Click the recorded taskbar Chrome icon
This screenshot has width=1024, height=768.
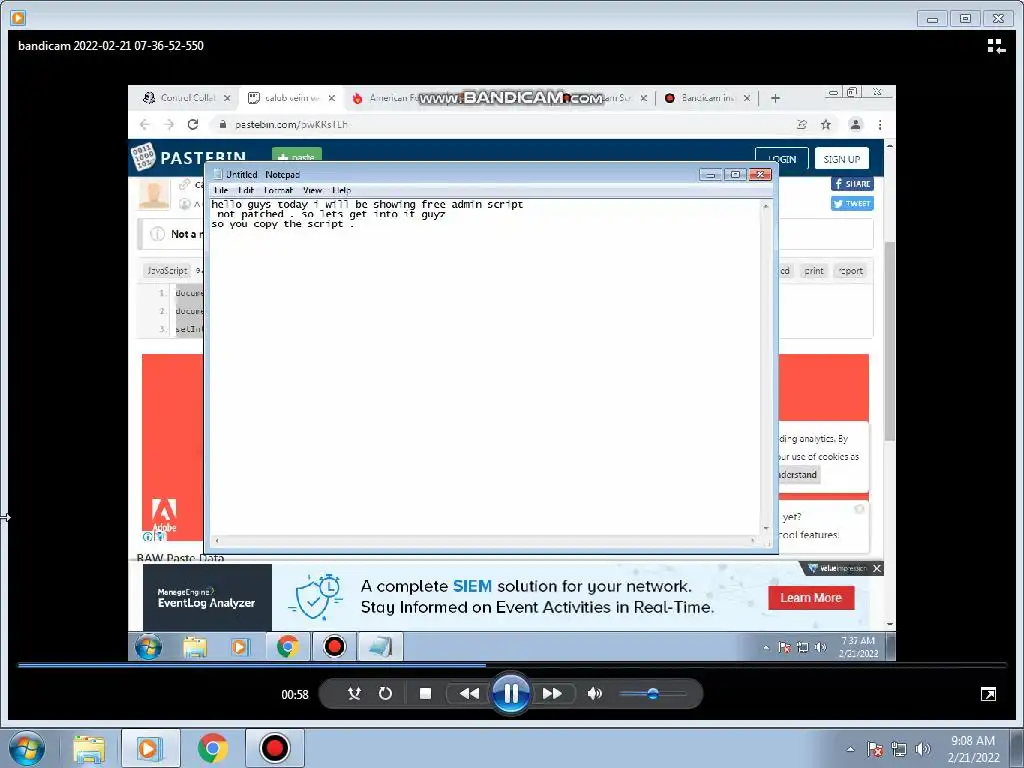point(287,647)
